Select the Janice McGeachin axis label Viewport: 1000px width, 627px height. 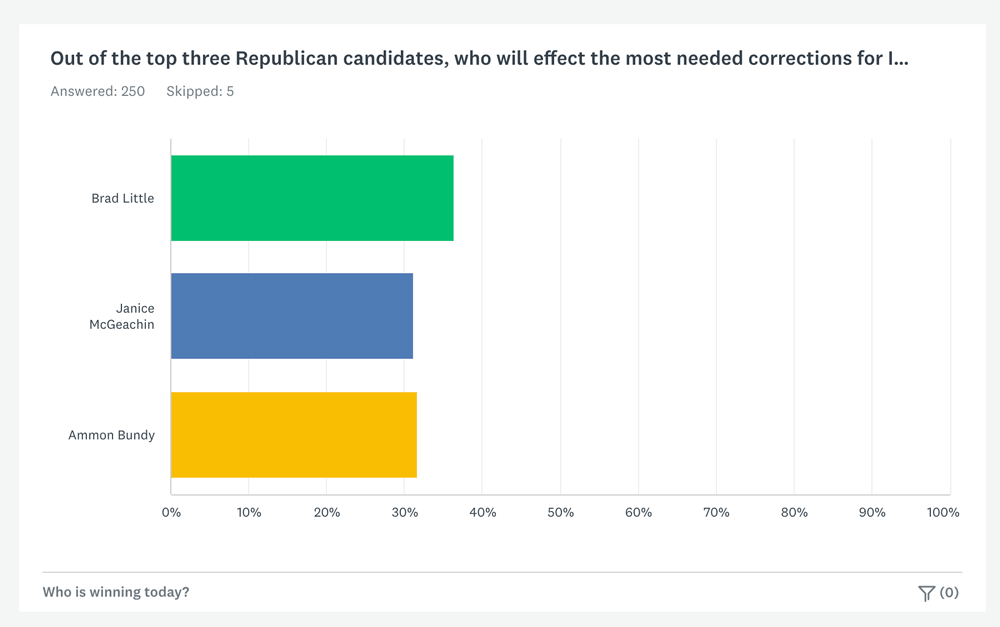pyautogui.click(x=121, y=316)
